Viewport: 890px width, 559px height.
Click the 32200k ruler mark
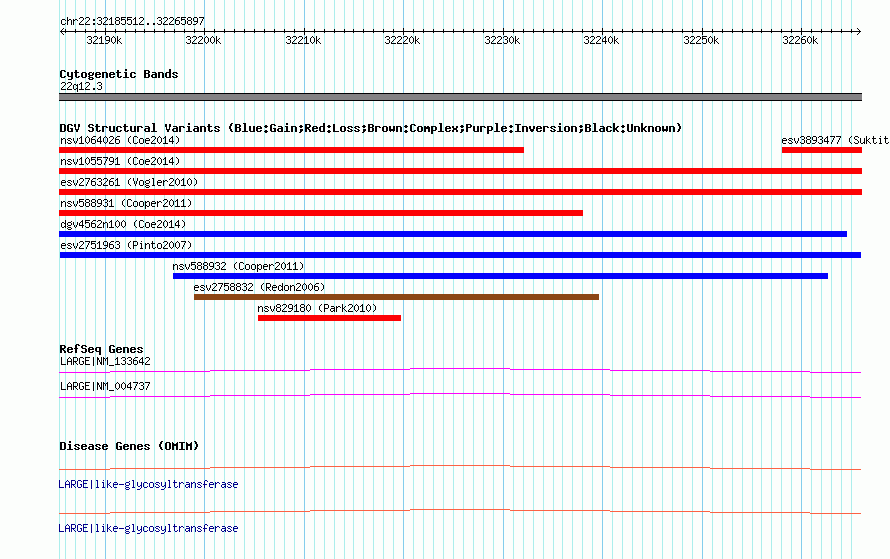pos(203,40)
